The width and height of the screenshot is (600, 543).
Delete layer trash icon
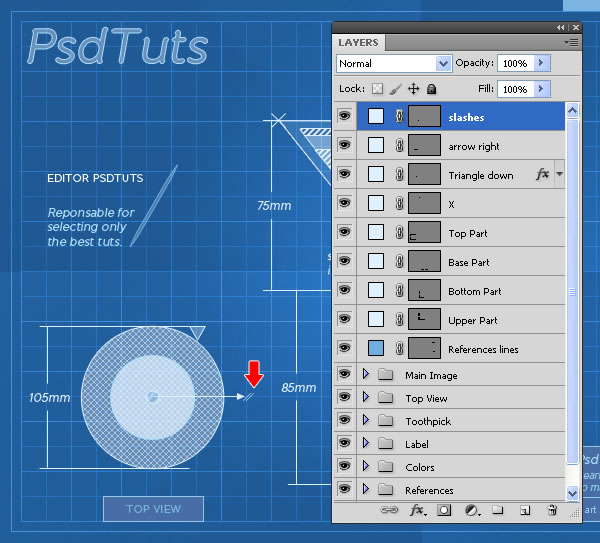(552, 510)
